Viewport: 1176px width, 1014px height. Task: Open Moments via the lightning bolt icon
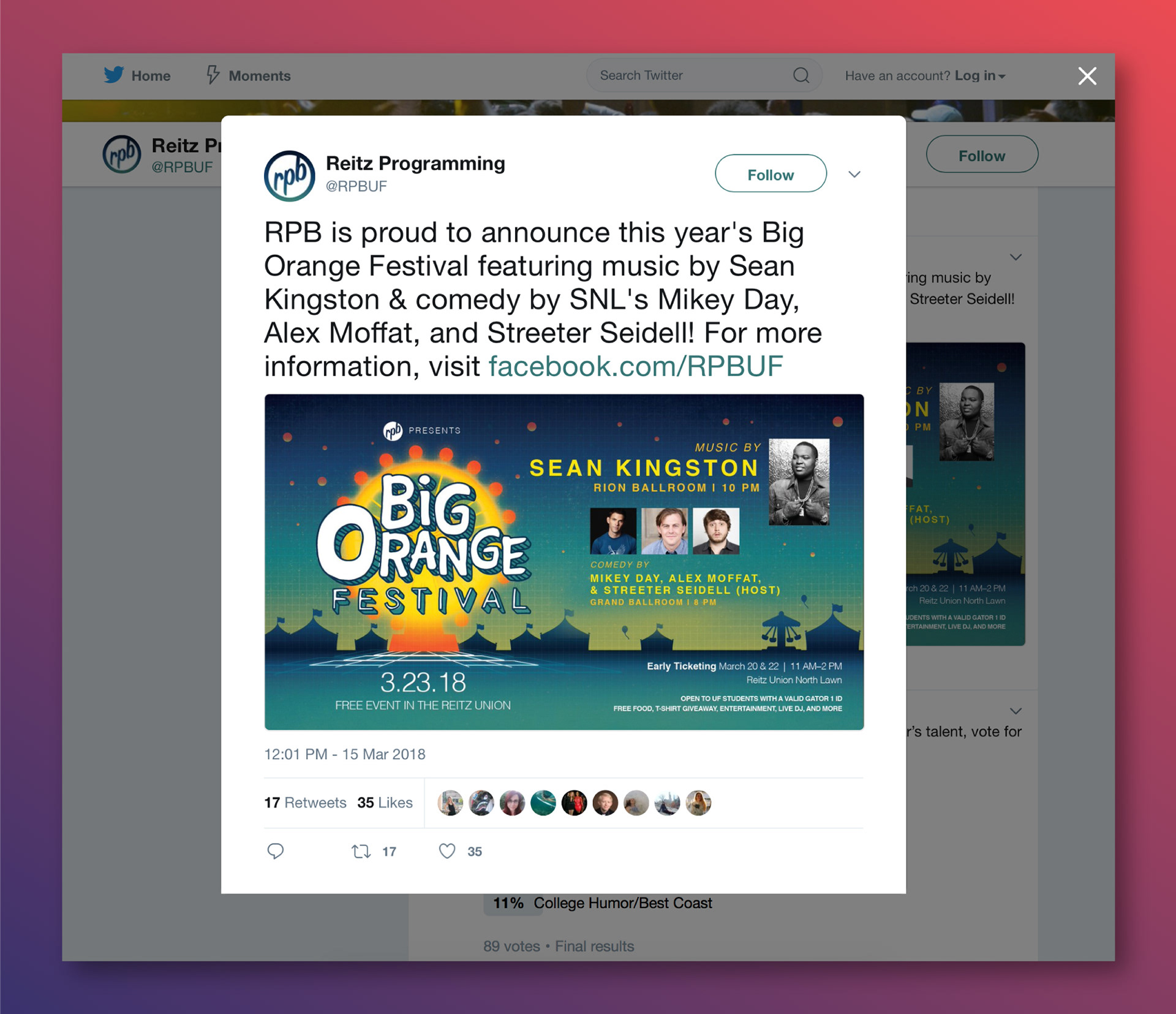pyautogui.click(x=213, y=75)
